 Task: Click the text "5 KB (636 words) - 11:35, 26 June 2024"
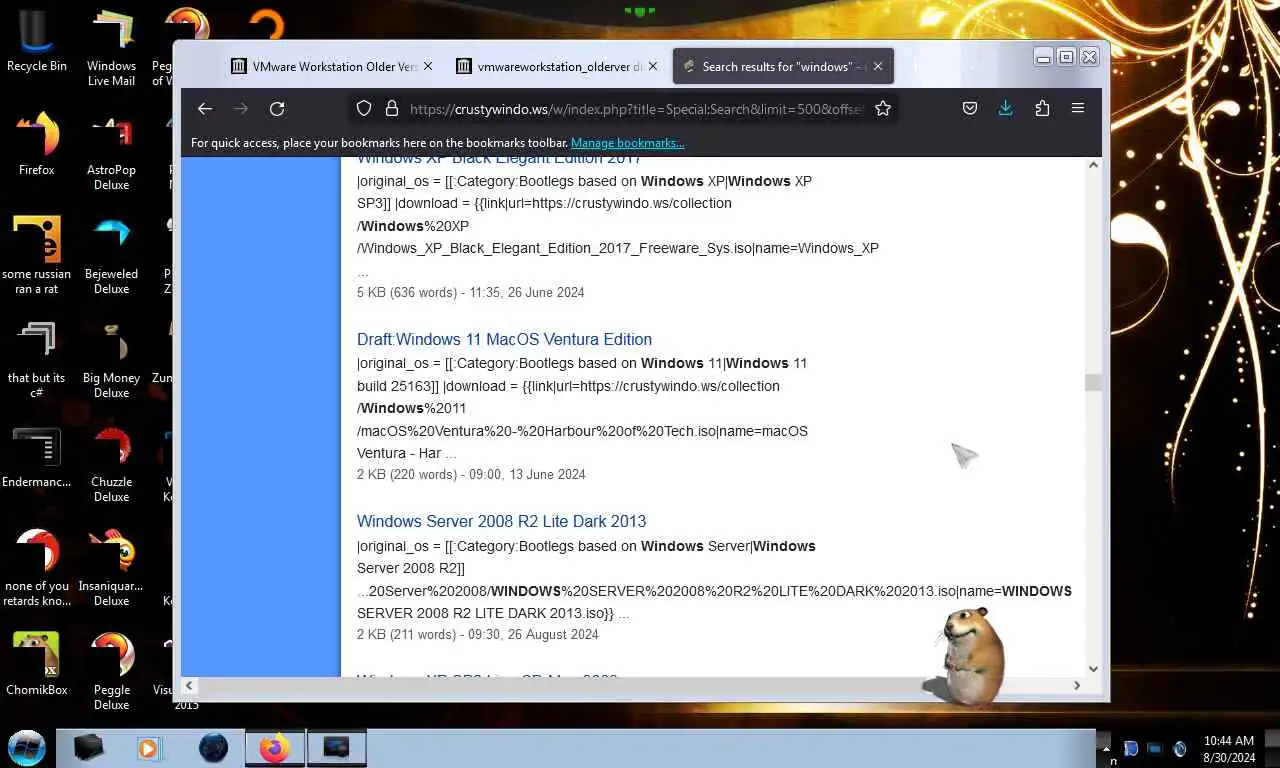pos(471,292)
